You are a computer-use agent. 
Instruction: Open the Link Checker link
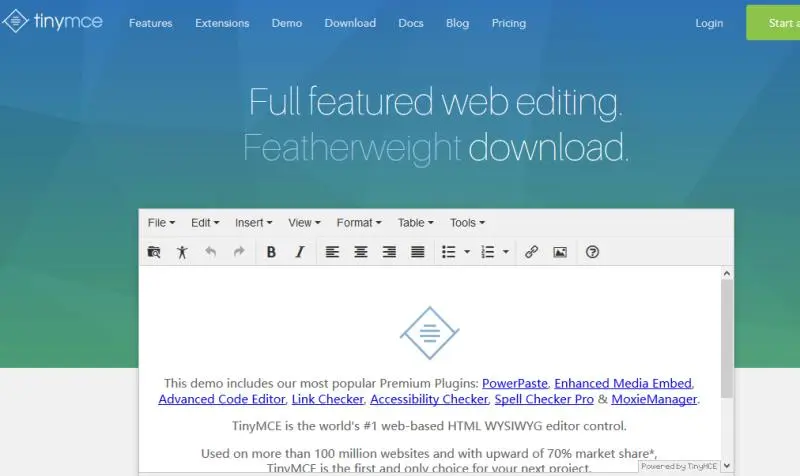pyautogui.click(x=328, y=399)
